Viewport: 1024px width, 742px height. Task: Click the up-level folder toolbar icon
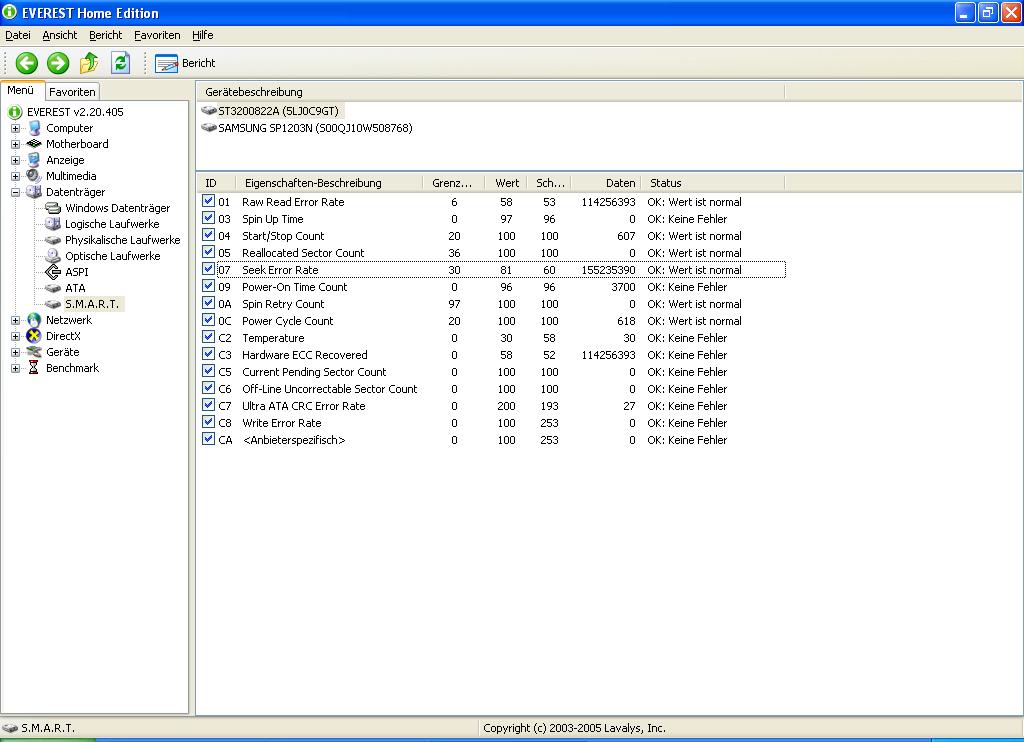pyautogui.click(x=89, y=63)
